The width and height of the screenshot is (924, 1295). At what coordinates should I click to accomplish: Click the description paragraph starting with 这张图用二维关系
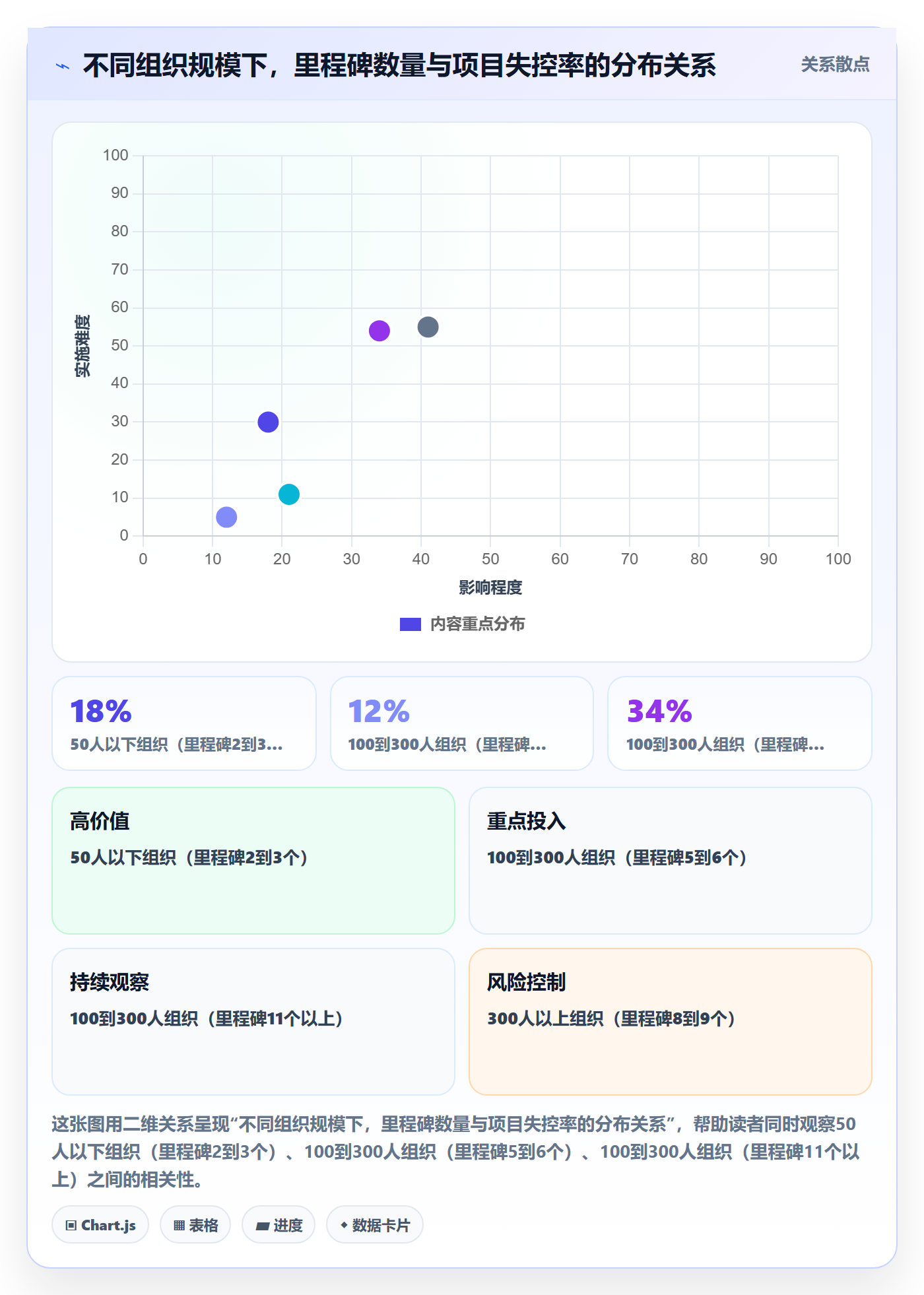click(x=457, y=1152)
